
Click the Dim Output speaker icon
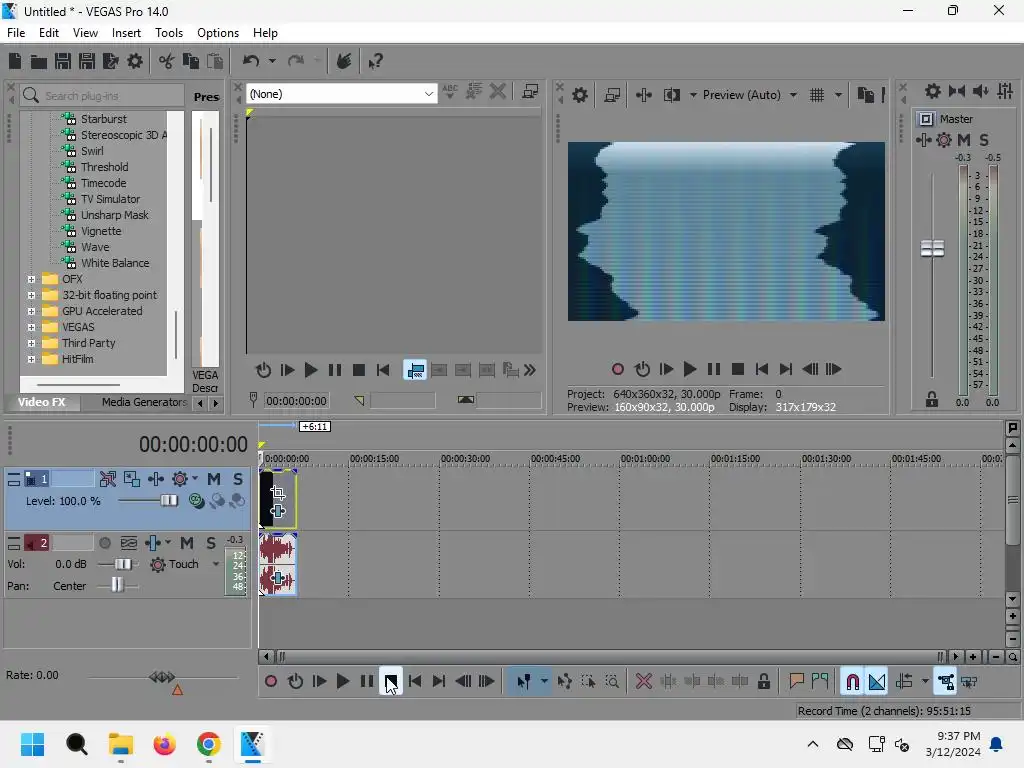coord(980,91)
